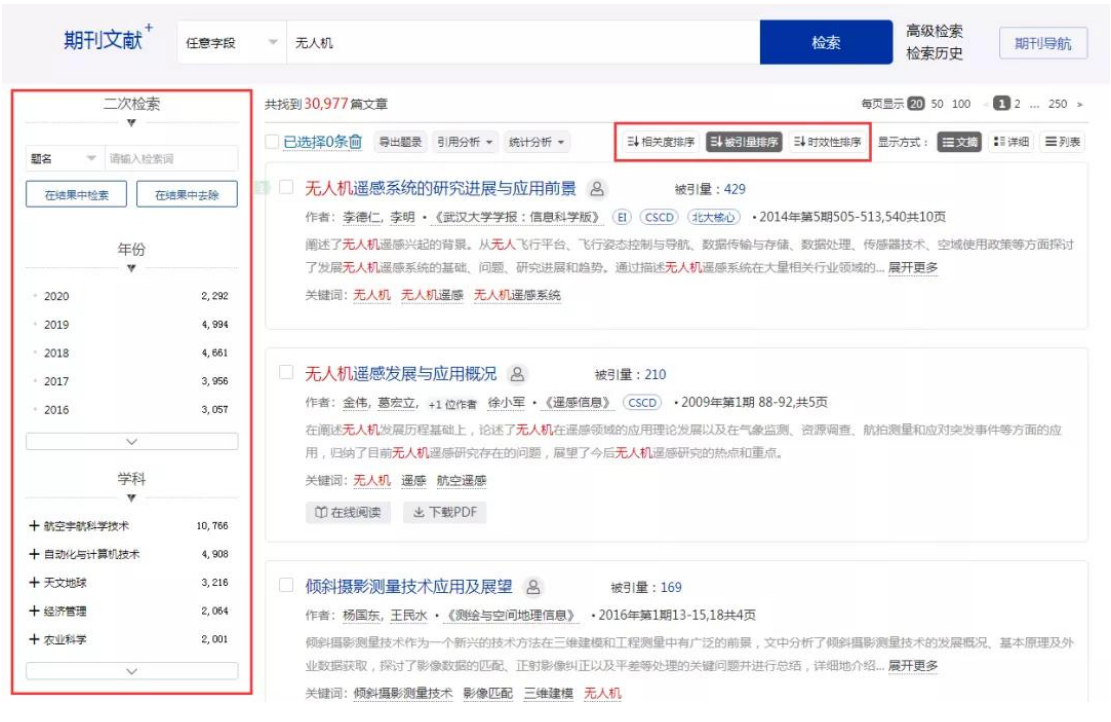Click the blue 检索 search button
The image size is (1111, 722).
coord(825,43)
